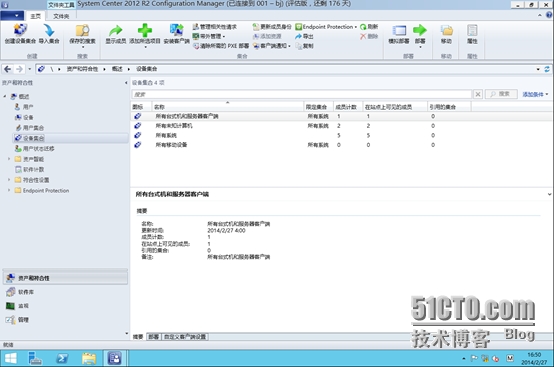The width and height of the screenshot is (554, 367).
Task: Open the blue application menu button
Action: pyautogui.click(x=12, y=16)
